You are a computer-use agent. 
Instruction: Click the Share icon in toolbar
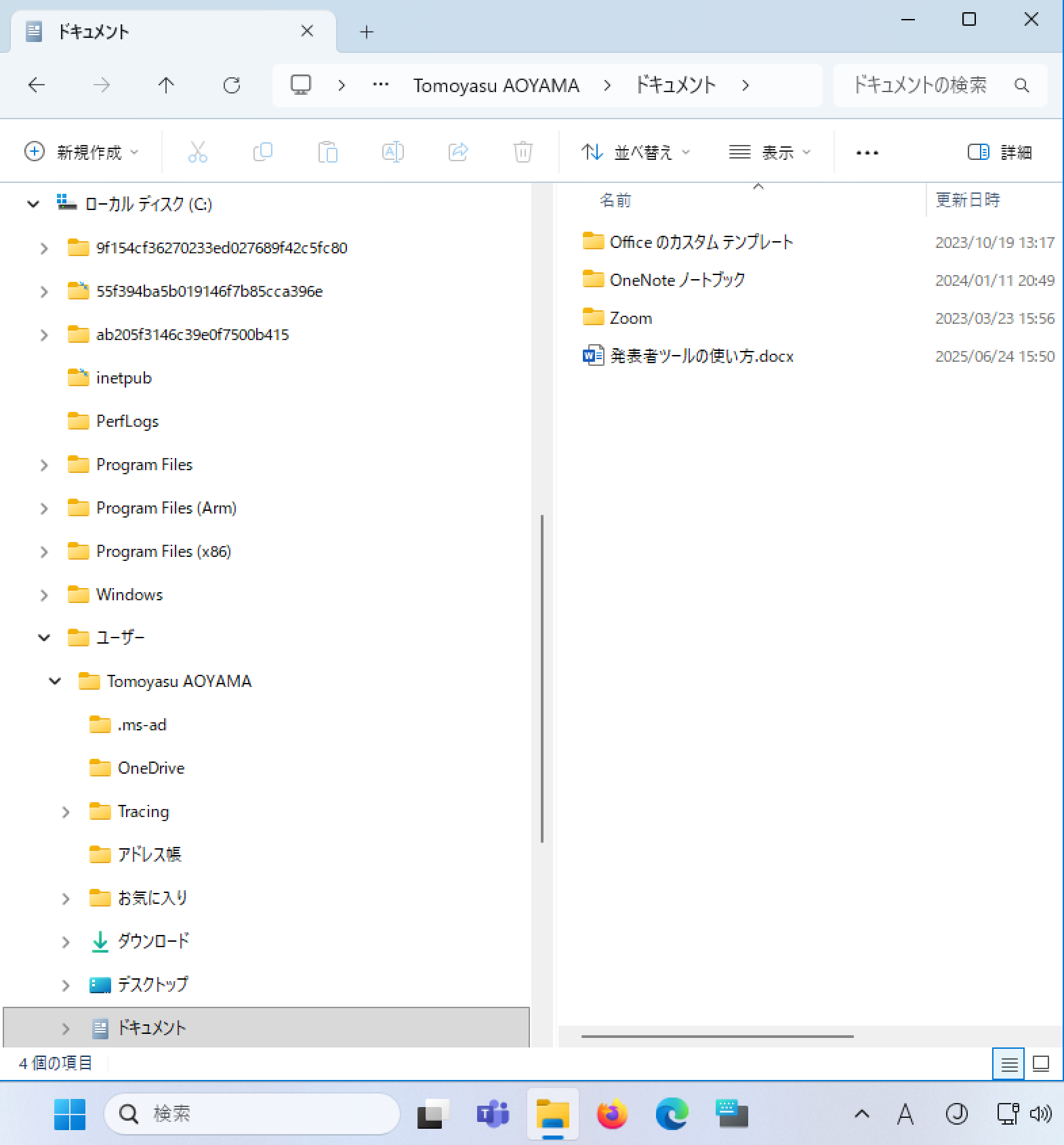click(458, 152)
